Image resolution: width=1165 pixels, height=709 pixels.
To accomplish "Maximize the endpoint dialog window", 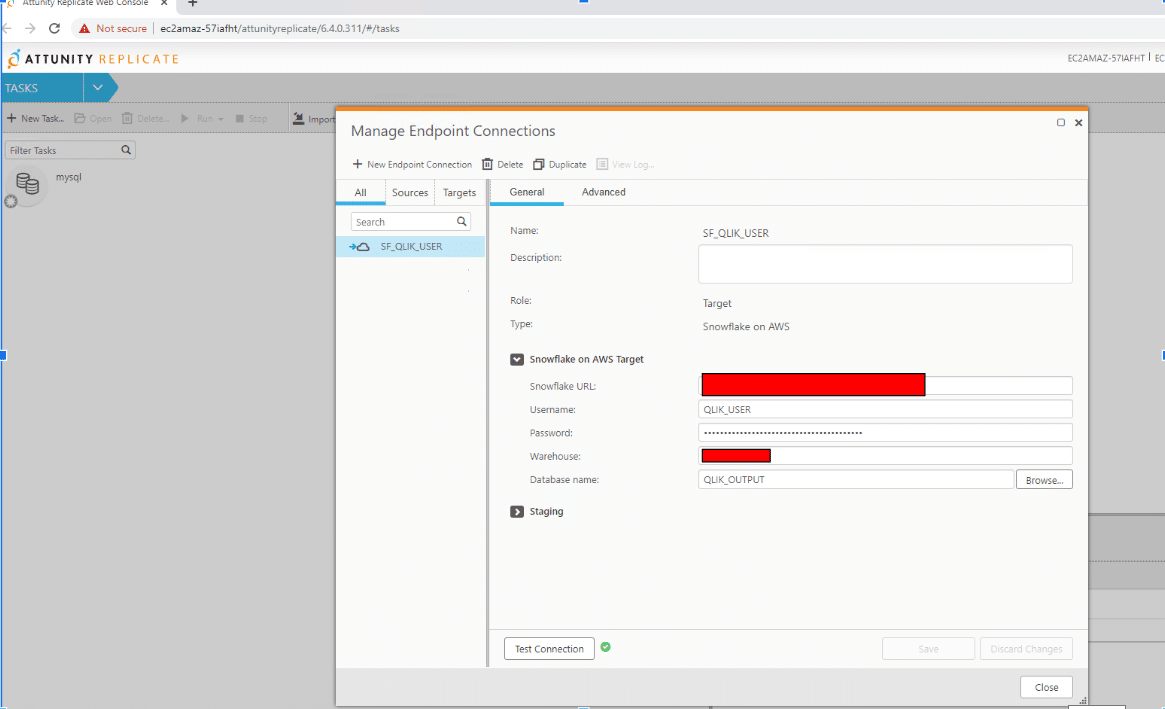I will 1061,123.
